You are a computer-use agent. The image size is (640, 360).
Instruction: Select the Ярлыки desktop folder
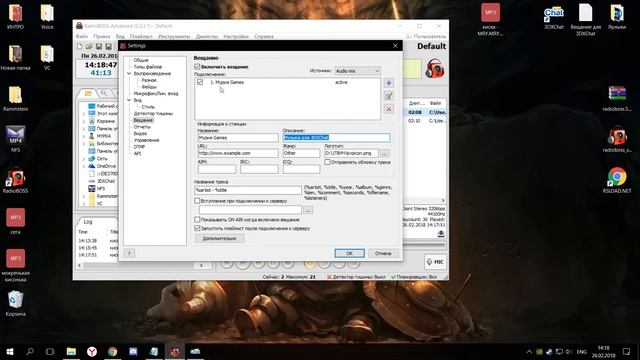click(617, 17)
